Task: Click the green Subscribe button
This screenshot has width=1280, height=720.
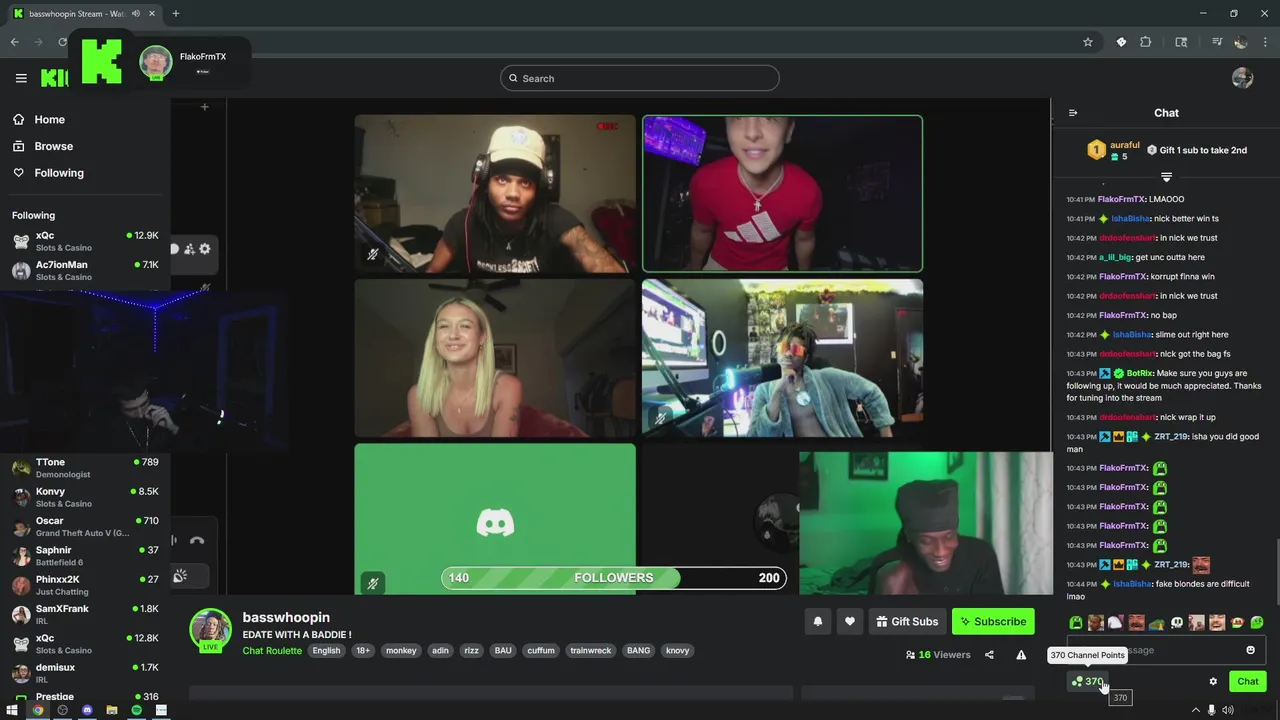Action: click(x=993, y=621)
